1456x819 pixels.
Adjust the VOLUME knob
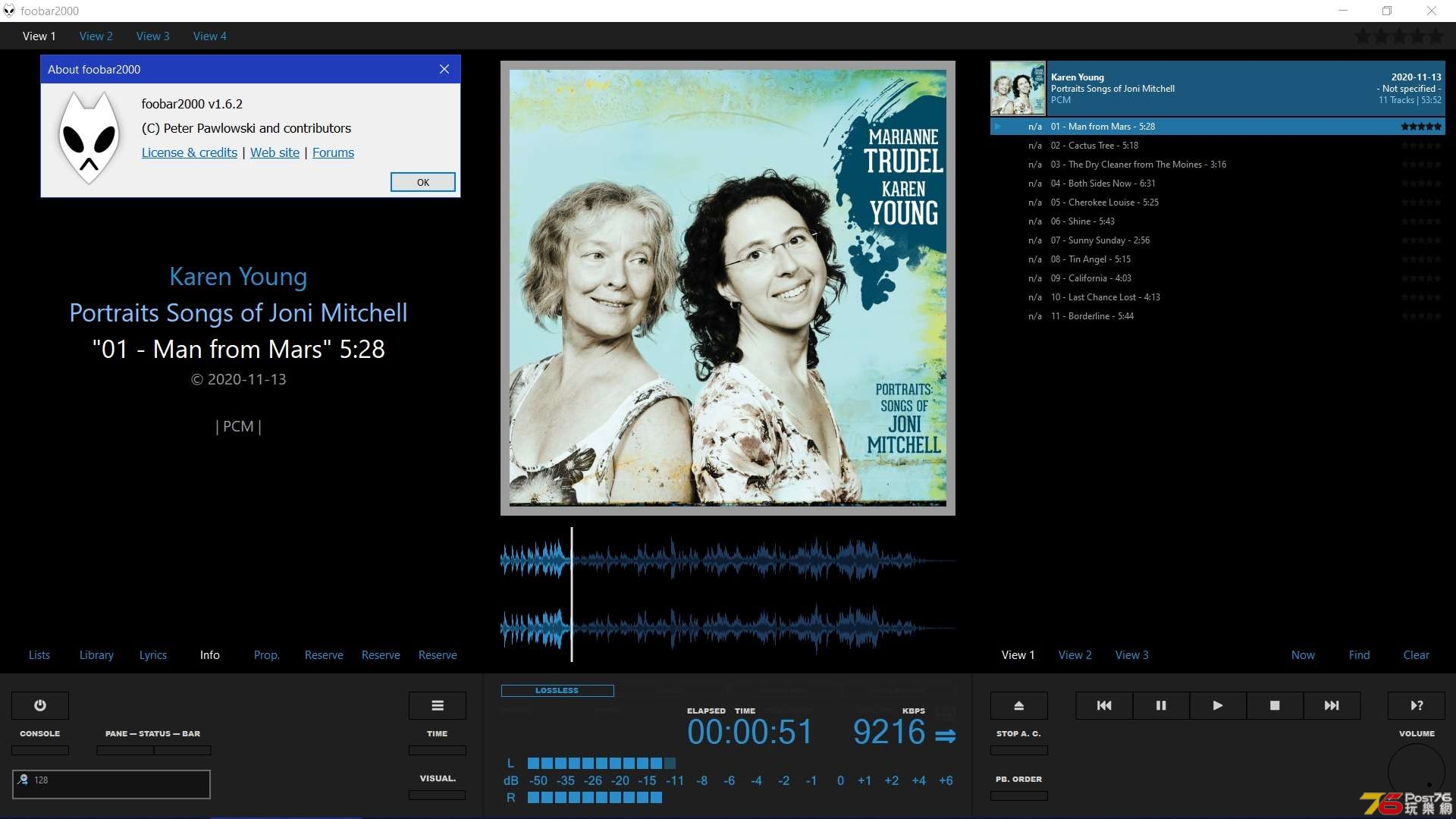[1417, 772]
